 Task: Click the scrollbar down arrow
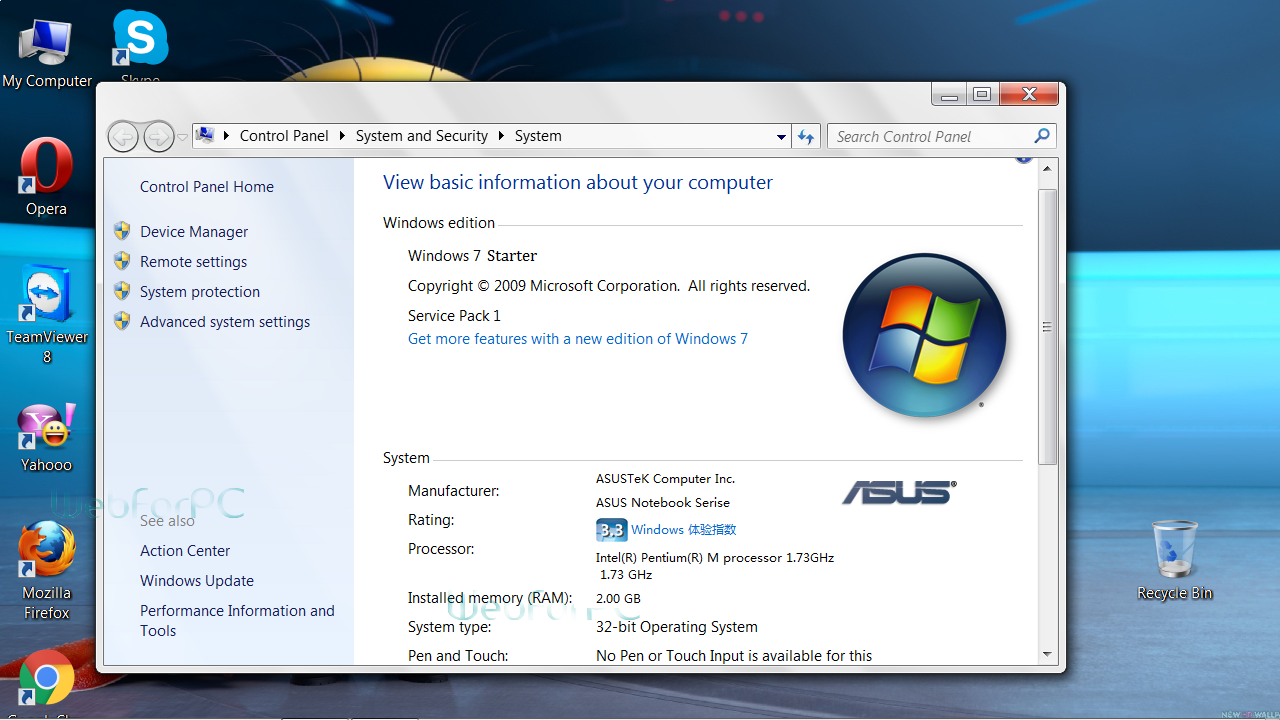1048,654
